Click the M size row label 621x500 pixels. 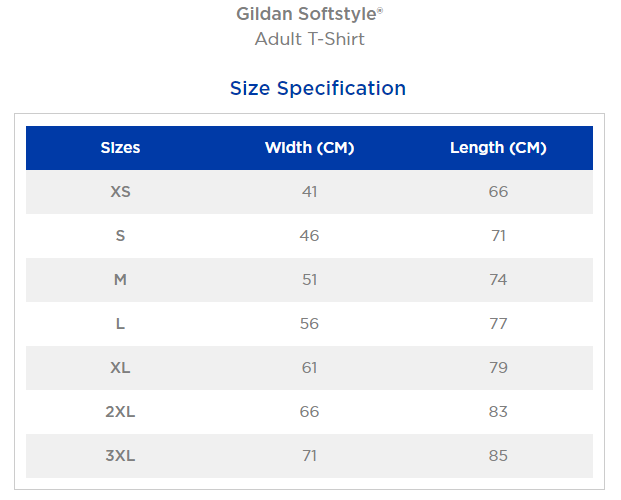(x=120, y=280)
